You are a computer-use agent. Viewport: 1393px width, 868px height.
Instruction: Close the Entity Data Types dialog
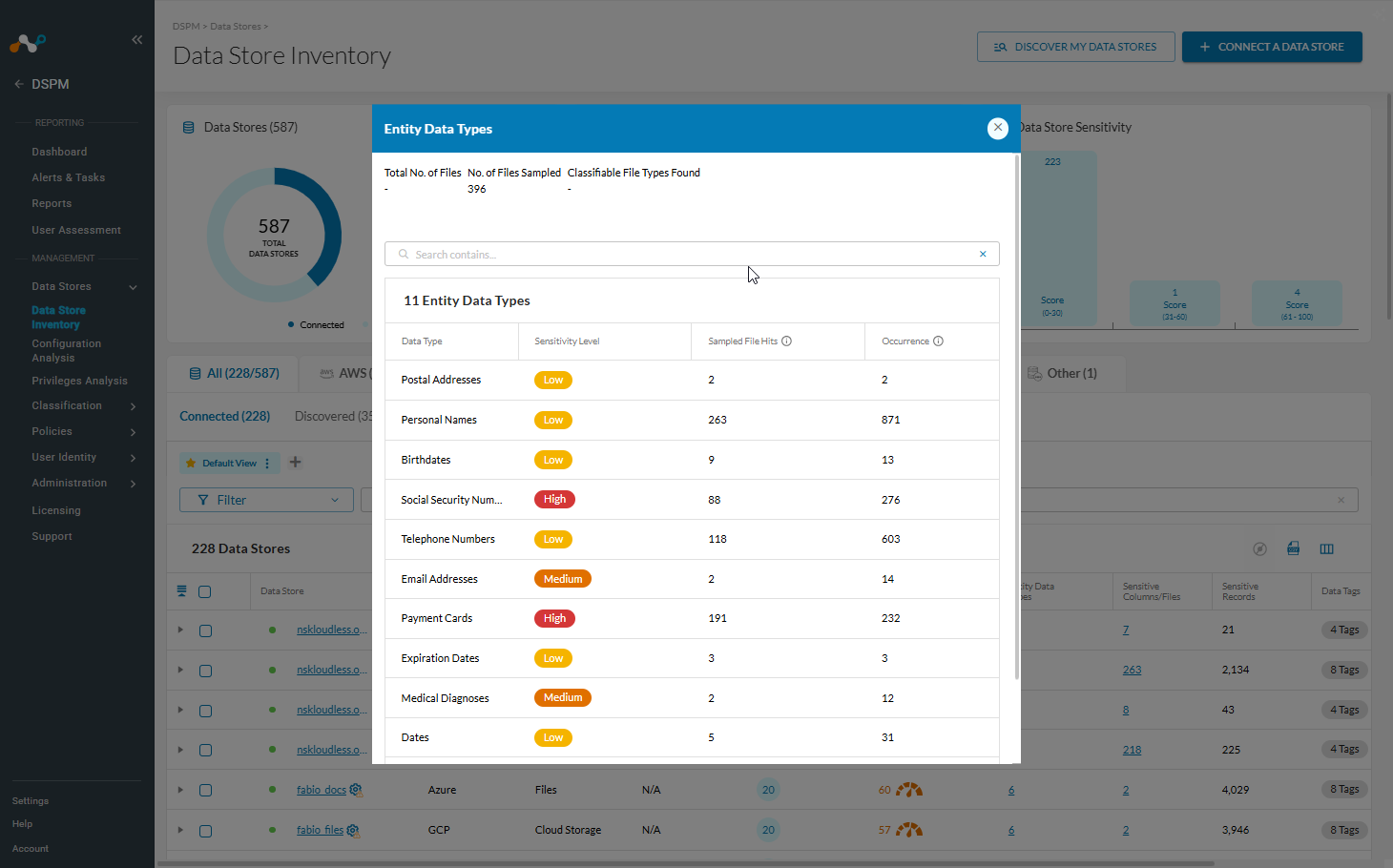[x=997, y=128]
